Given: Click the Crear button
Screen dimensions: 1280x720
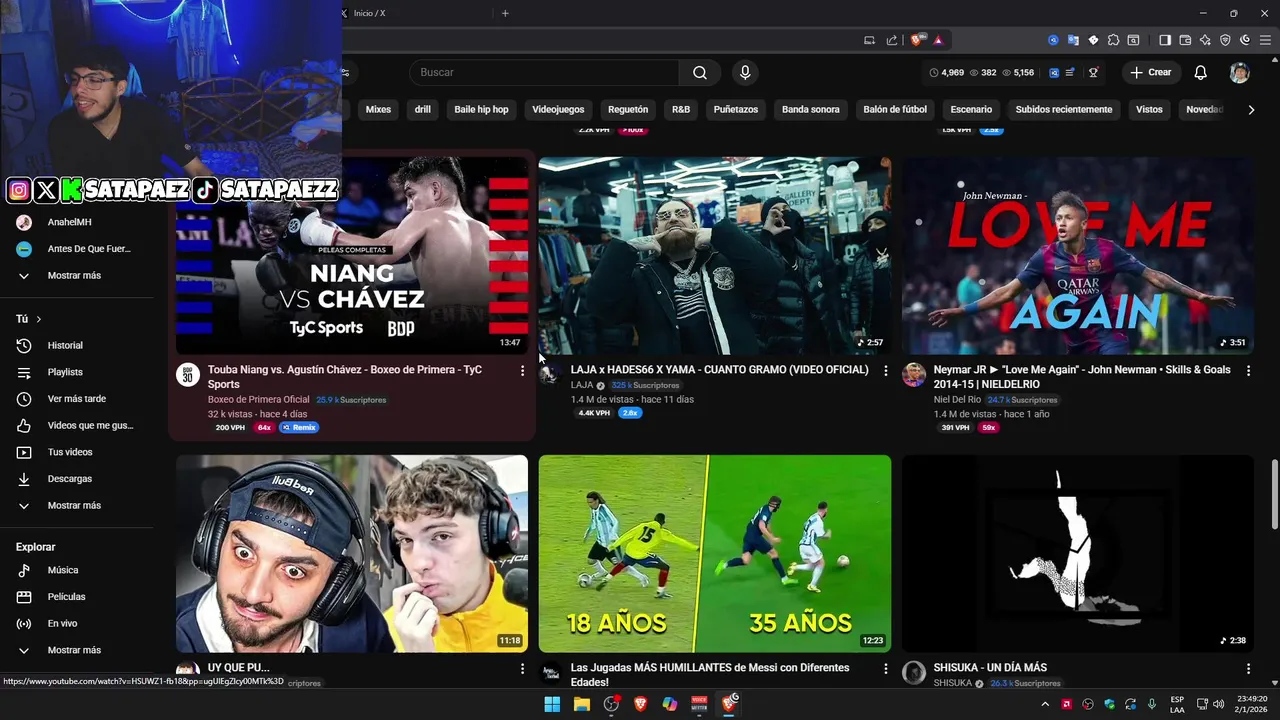Looking at the screenshot, I should pyautogui.click(x=1150, y=72).
